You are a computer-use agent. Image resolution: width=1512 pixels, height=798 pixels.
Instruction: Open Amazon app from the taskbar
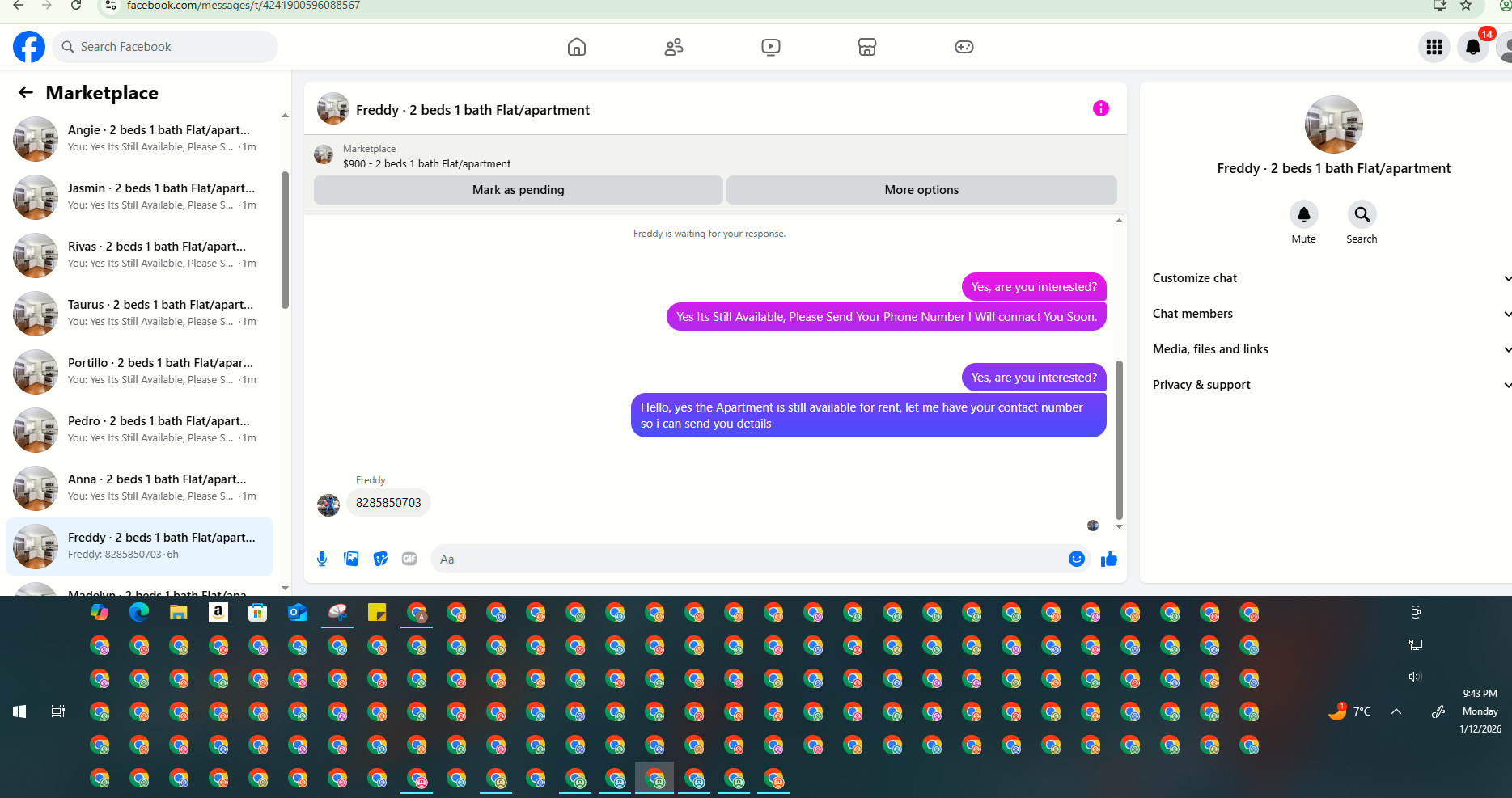coord(218,613)
